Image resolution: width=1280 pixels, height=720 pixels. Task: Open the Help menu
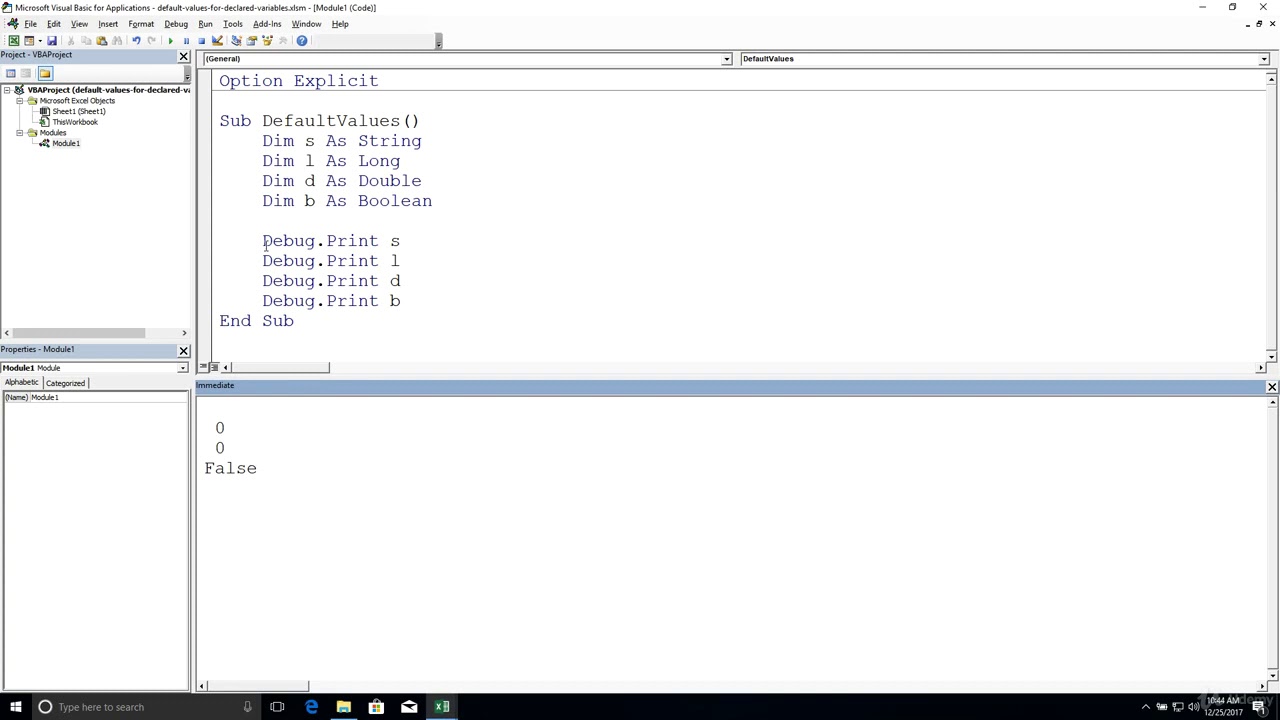(340, 24)
